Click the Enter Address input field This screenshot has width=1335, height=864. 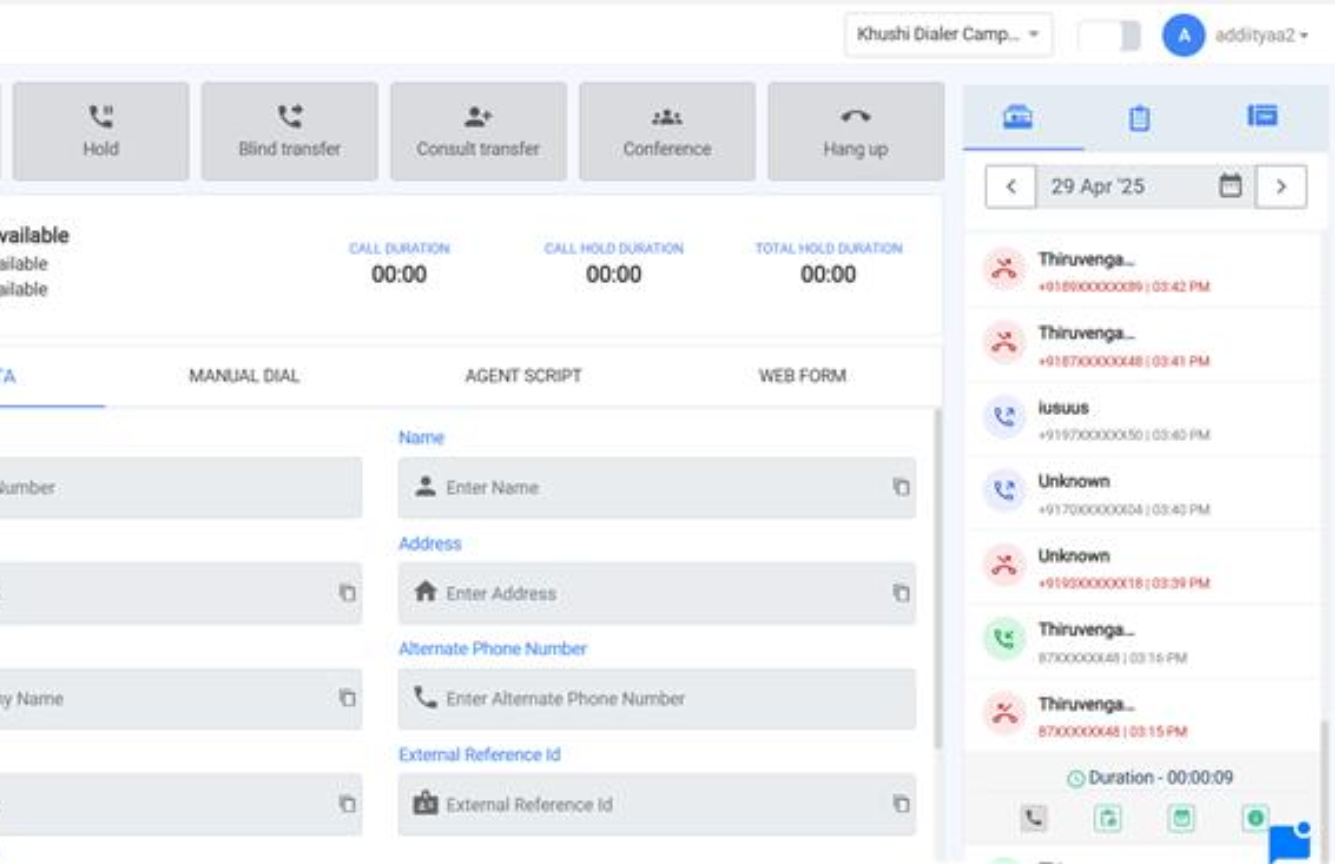click(x=657, y=593)
